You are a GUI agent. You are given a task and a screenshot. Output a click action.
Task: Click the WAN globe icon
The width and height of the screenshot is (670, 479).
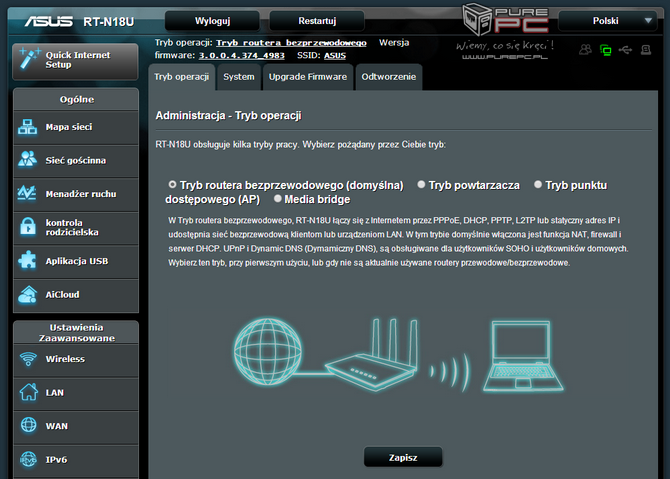tap(29, 425)
